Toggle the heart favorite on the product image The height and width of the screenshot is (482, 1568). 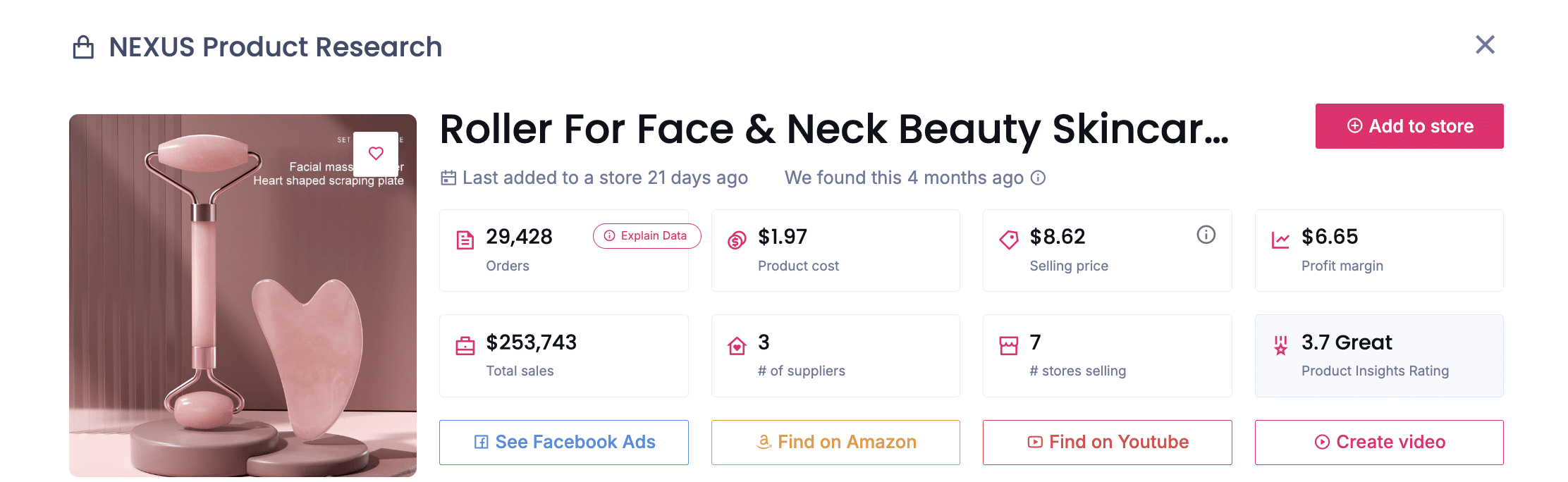[x=375, y=154]
